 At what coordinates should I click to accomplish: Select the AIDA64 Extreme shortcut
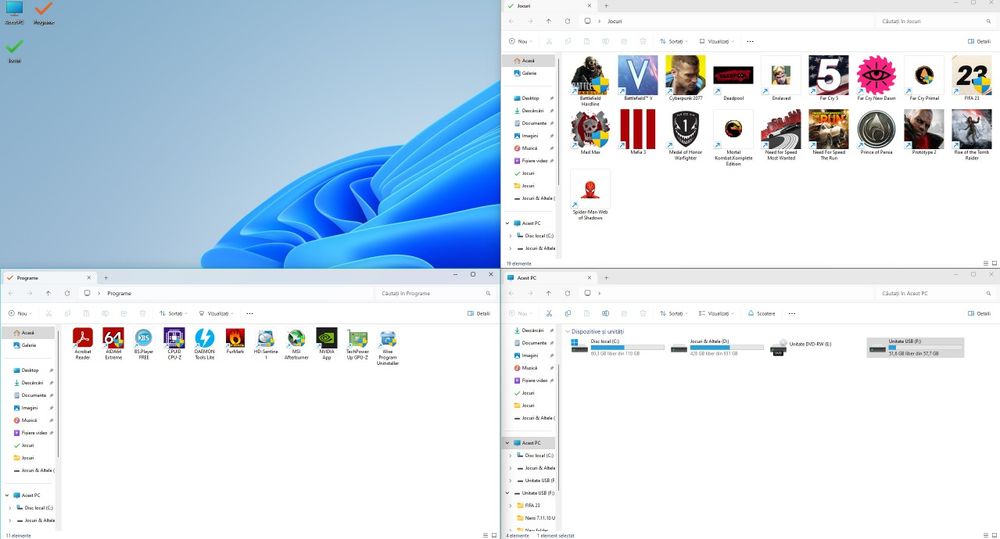114,344
